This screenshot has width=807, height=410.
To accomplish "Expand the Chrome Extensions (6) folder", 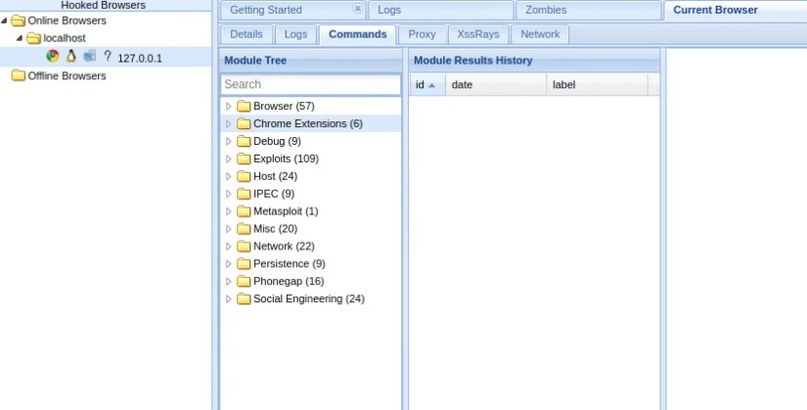I will coord(229,124).
